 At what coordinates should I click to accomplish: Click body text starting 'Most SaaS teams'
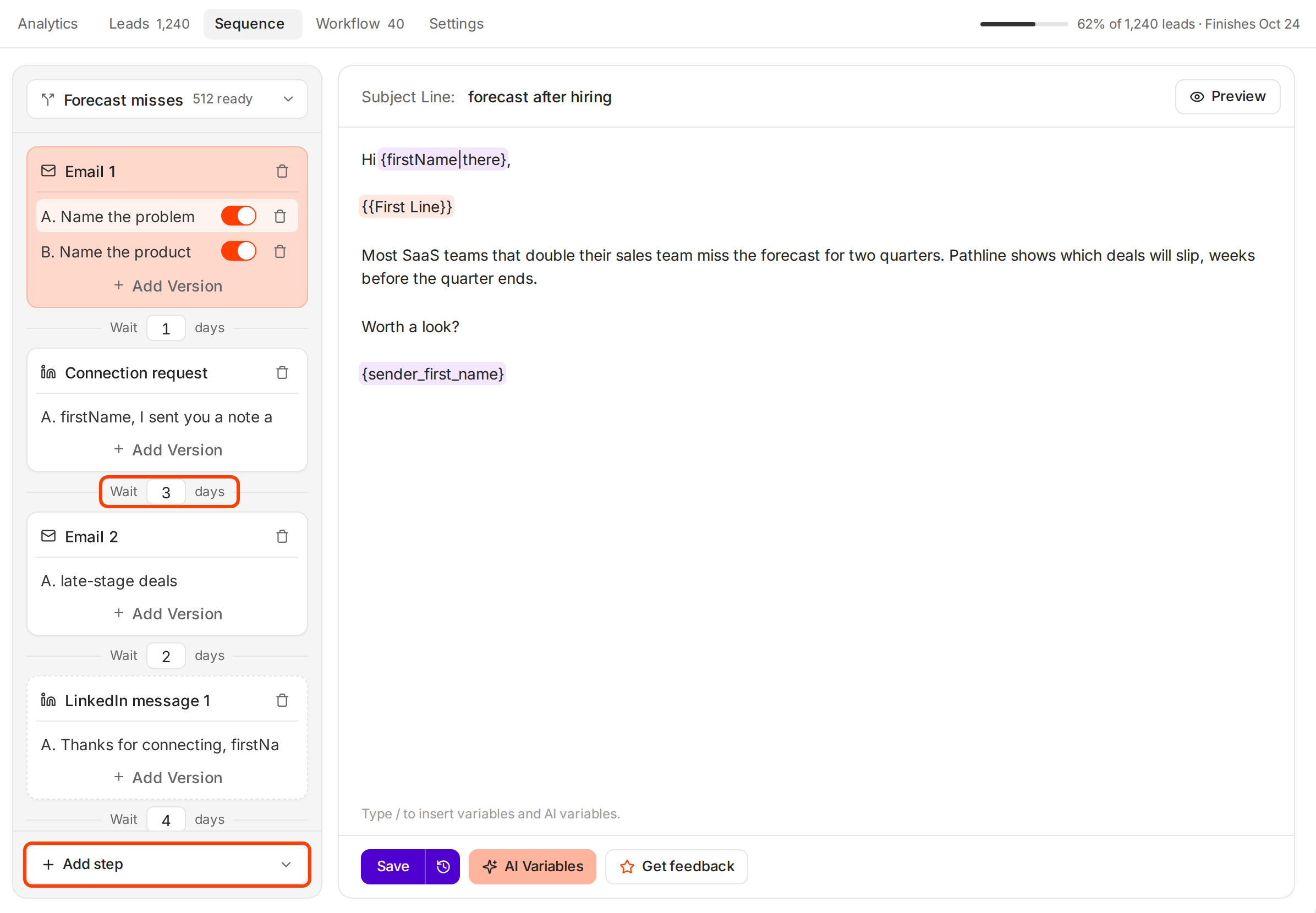click(x=808, y=267)
